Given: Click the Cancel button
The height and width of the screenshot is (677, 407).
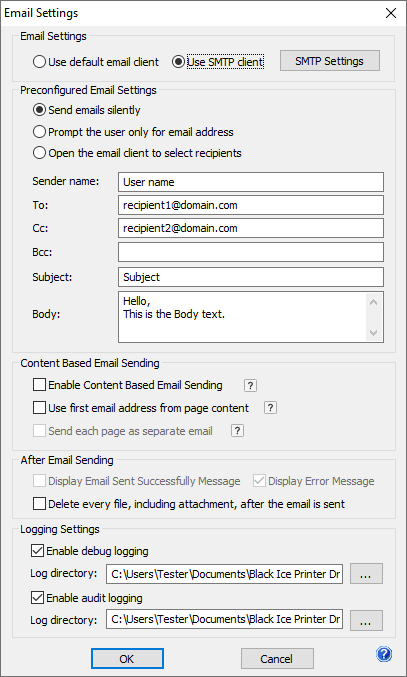Looking at the screenshot, I should pos(277,658).
